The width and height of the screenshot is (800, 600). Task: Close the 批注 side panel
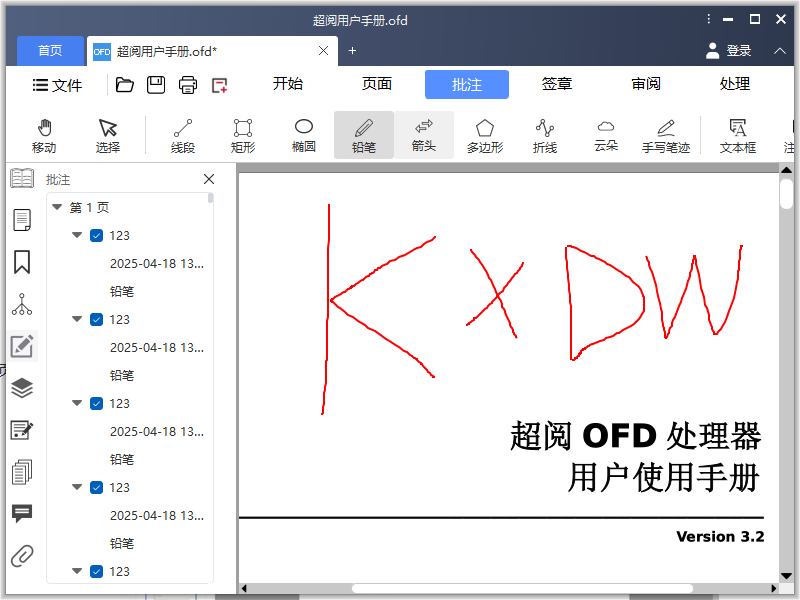click(209, 179)
